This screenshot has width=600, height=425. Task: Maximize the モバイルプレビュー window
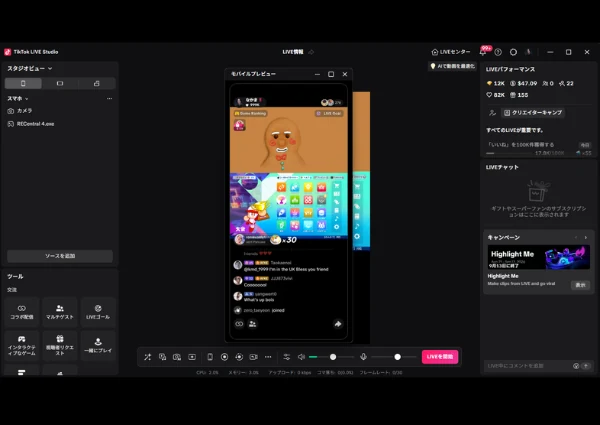click(x=331, y=74)
